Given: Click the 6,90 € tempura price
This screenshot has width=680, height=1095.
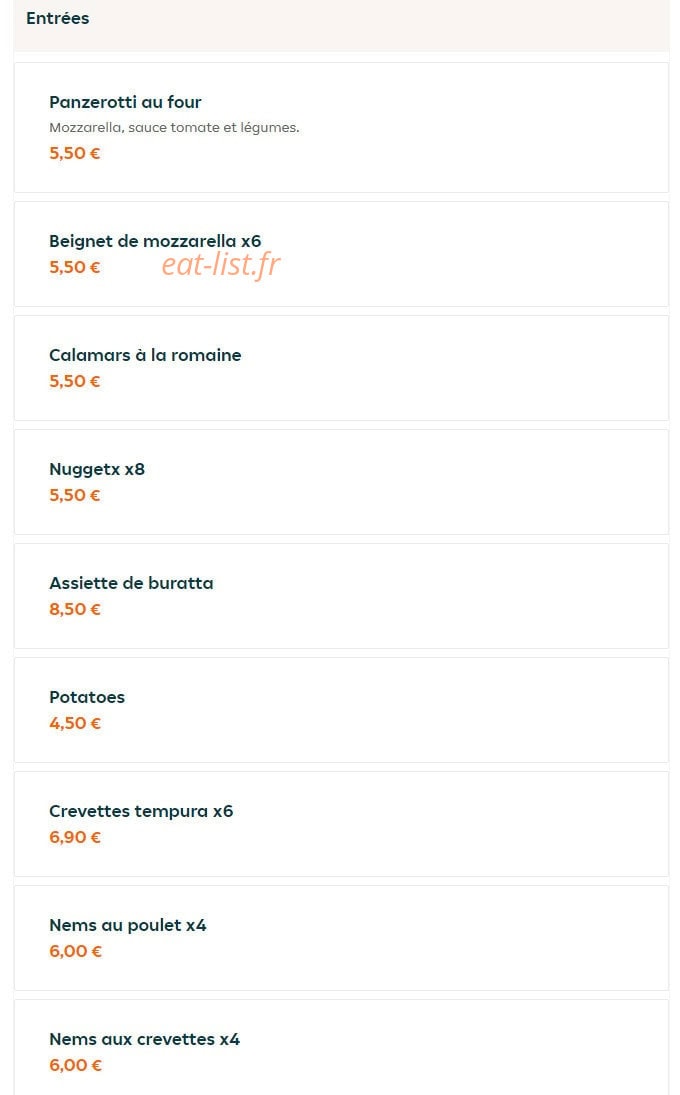Looking at the screenshot, I should (x=75, y=837).
